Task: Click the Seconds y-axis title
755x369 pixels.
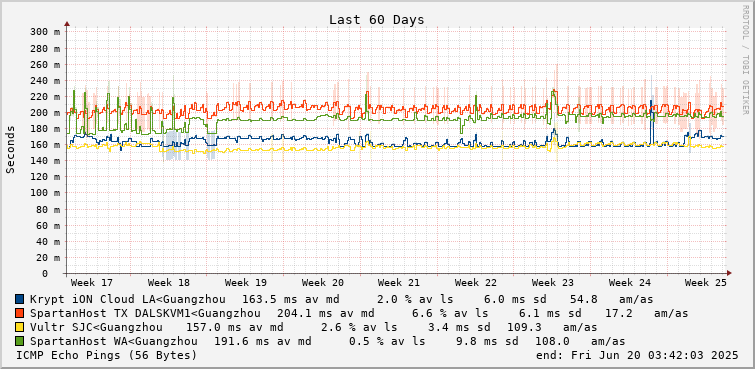Action: coord(11,149)
